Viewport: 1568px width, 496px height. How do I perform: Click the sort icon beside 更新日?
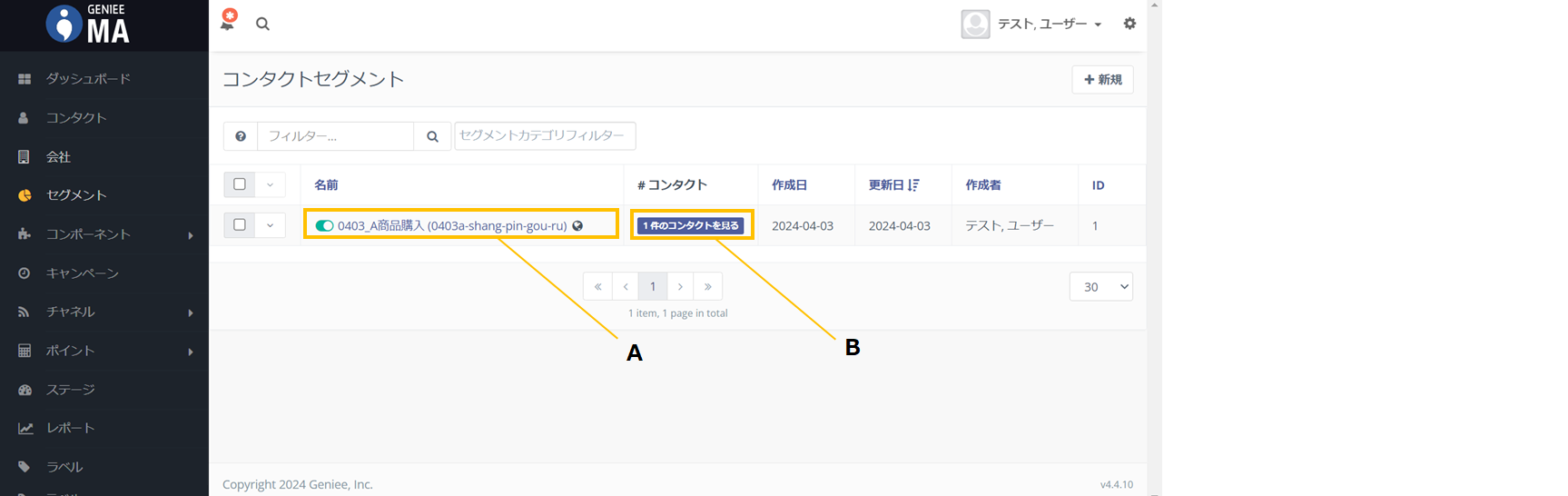913,185
